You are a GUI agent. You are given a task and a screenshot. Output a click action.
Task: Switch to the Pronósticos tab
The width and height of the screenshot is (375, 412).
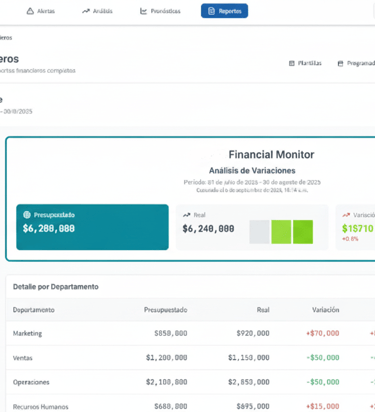tap(160, 11)
